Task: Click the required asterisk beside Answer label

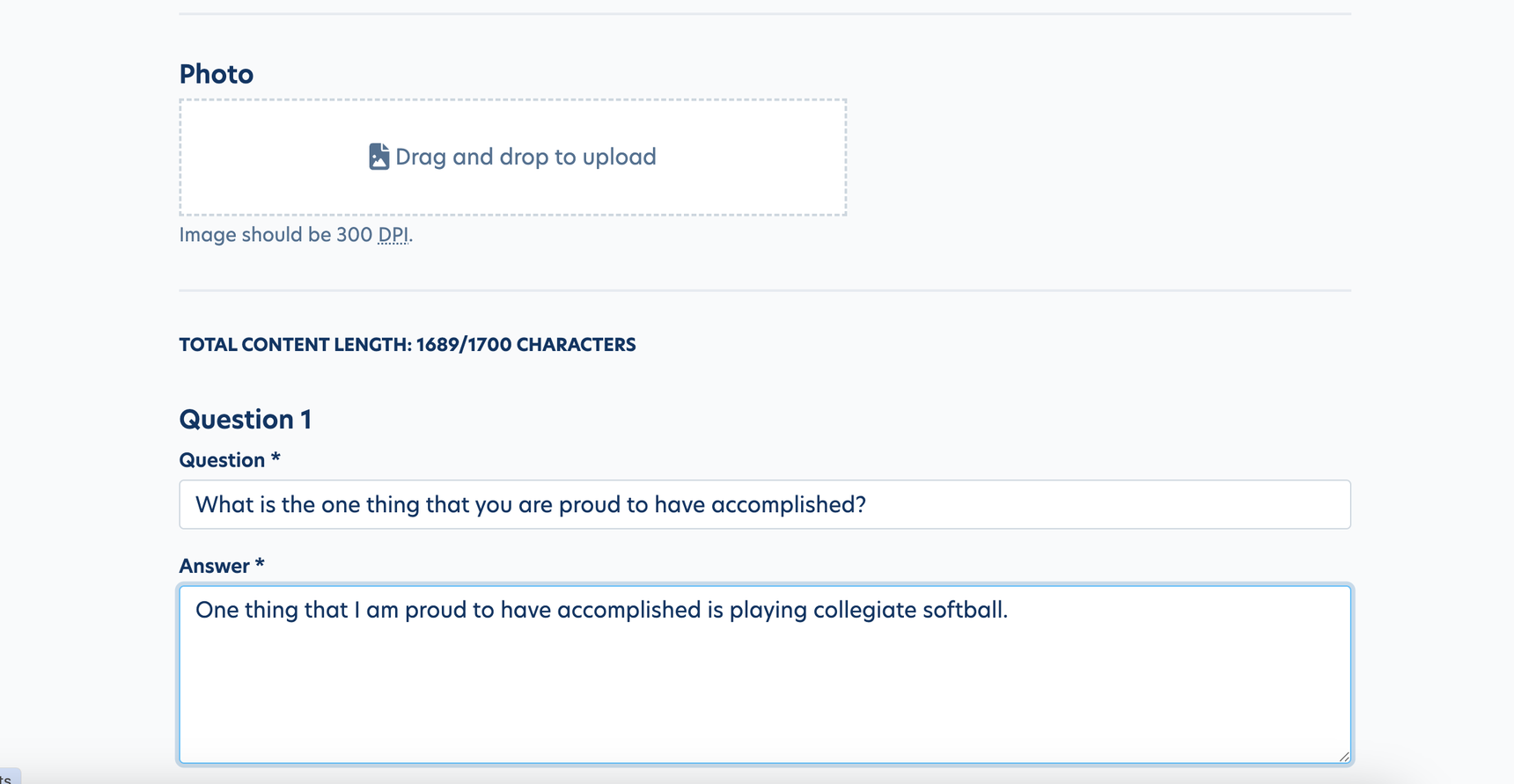Action: [260, 564]
